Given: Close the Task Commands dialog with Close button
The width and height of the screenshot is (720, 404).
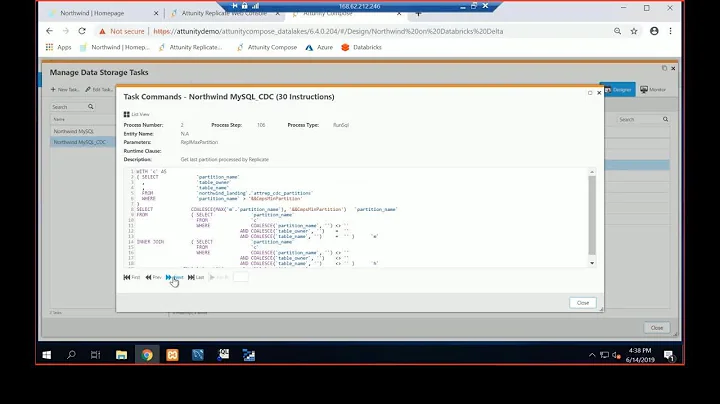Looking at the screenshot, I should point(583,303).
